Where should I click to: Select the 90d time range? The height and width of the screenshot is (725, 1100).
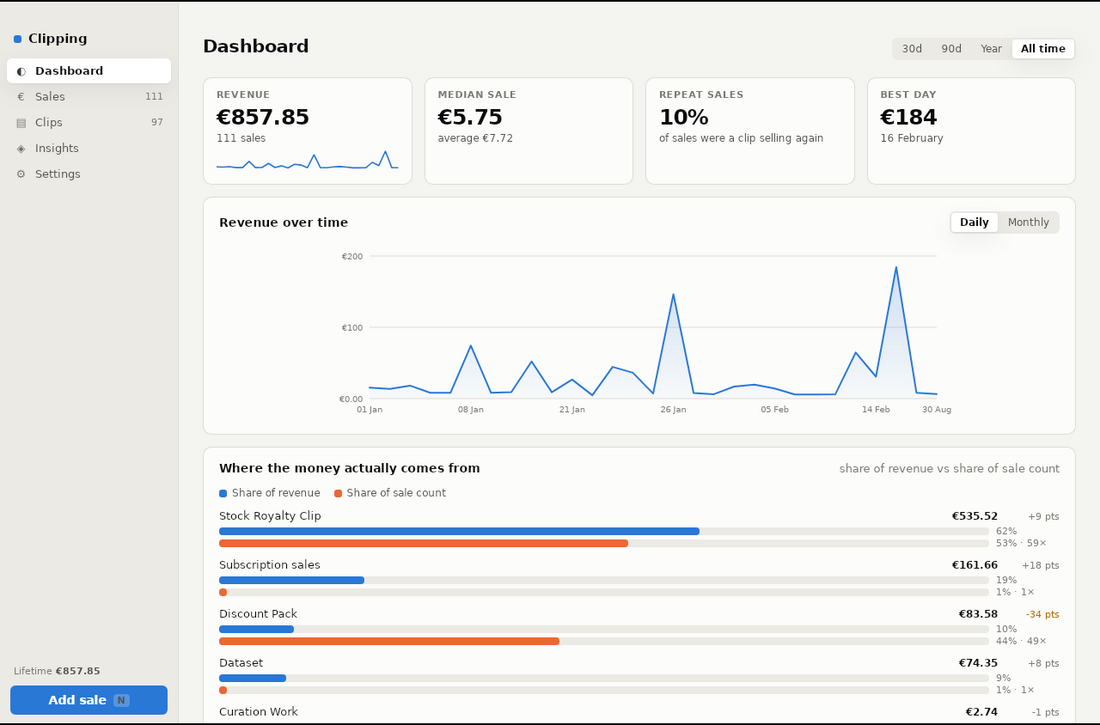coord(951,48)
